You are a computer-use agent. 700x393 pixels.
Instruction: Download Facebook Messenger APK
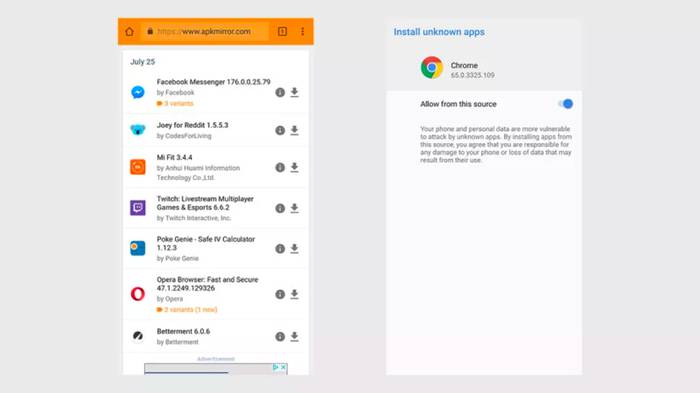tap(294, 92)
